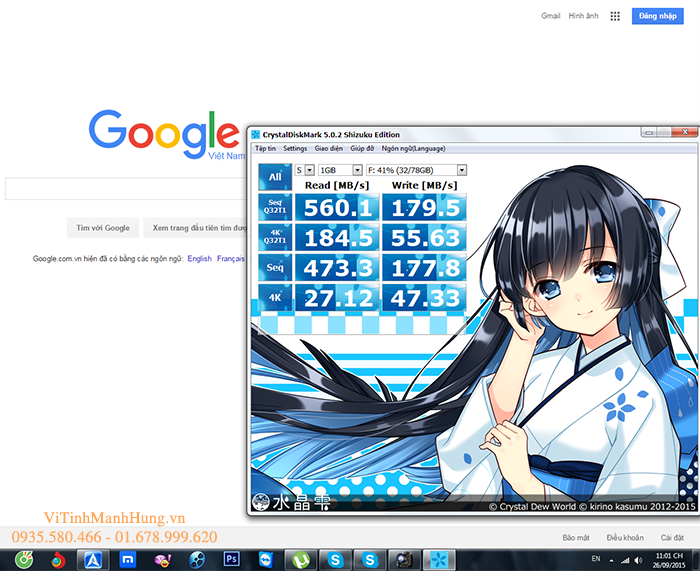Open Cốc Cốc browser from the taskbar
Viewport: 700px width, 571px height.
tap(24, 559)
